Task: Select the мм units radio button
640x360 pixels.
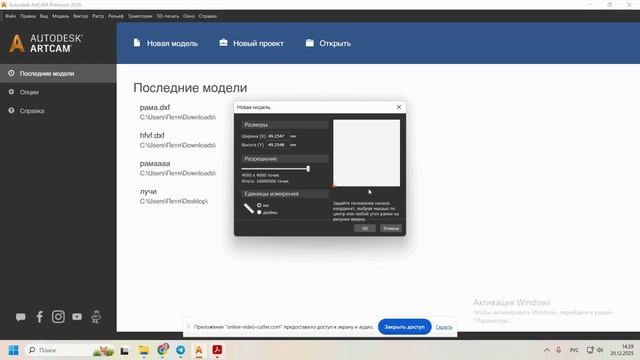Action: 259,205
